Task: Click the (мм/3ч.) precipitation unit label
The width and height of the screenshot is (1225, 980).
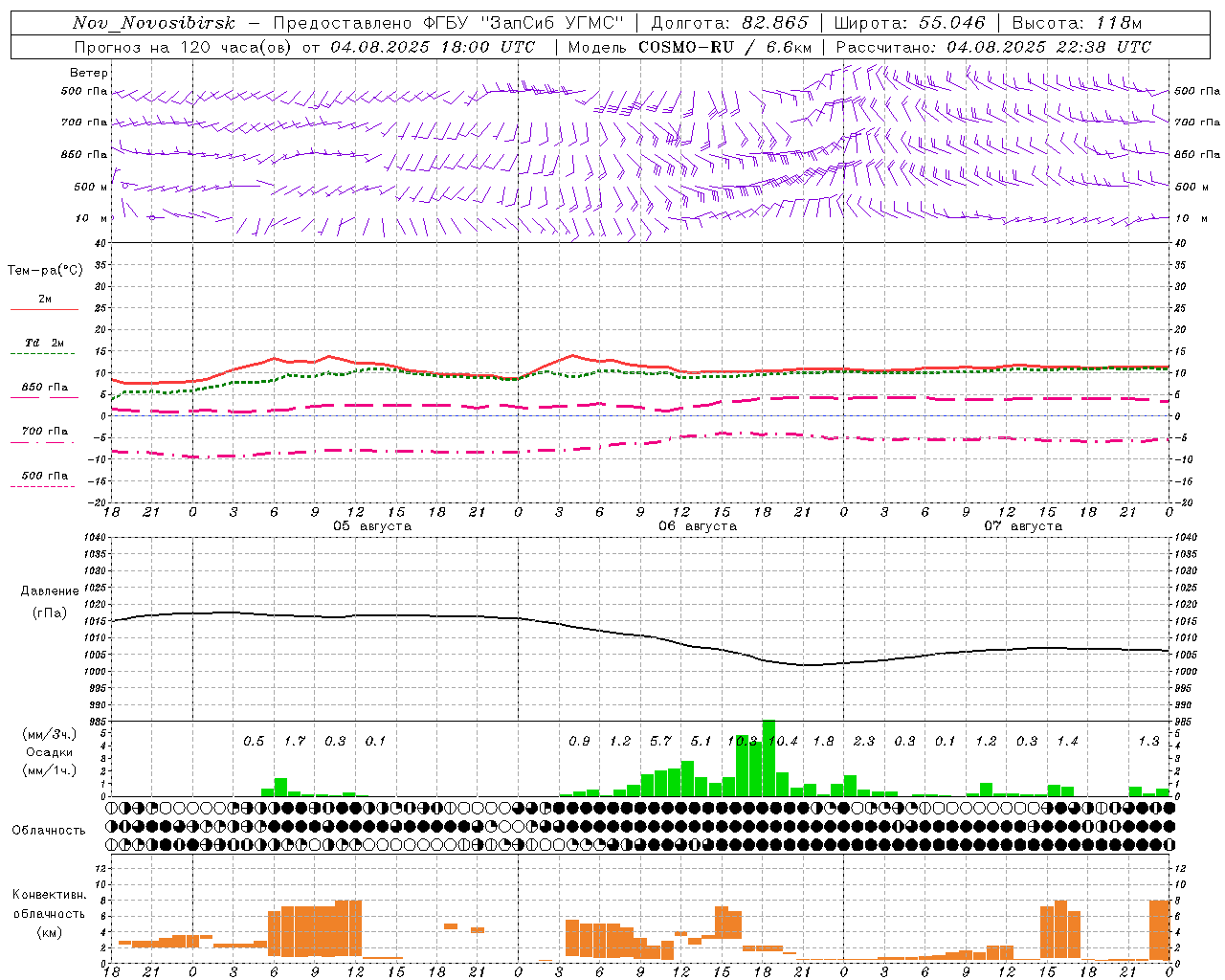Action: tap(48, 734)
